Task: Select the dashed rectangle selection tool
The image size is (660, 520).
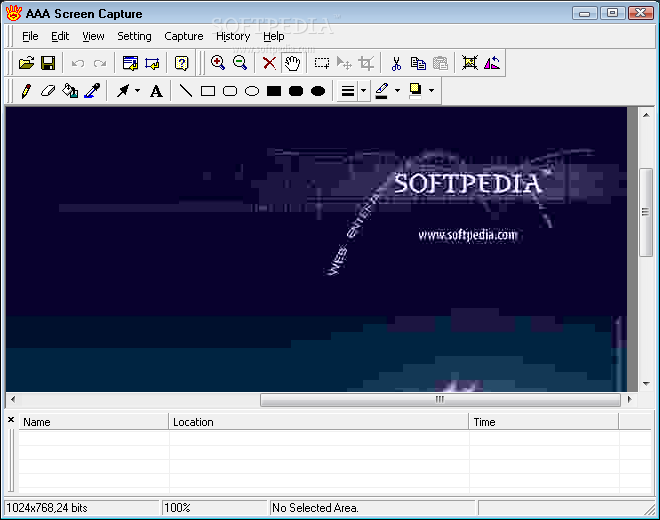Action: coord(322,63)
